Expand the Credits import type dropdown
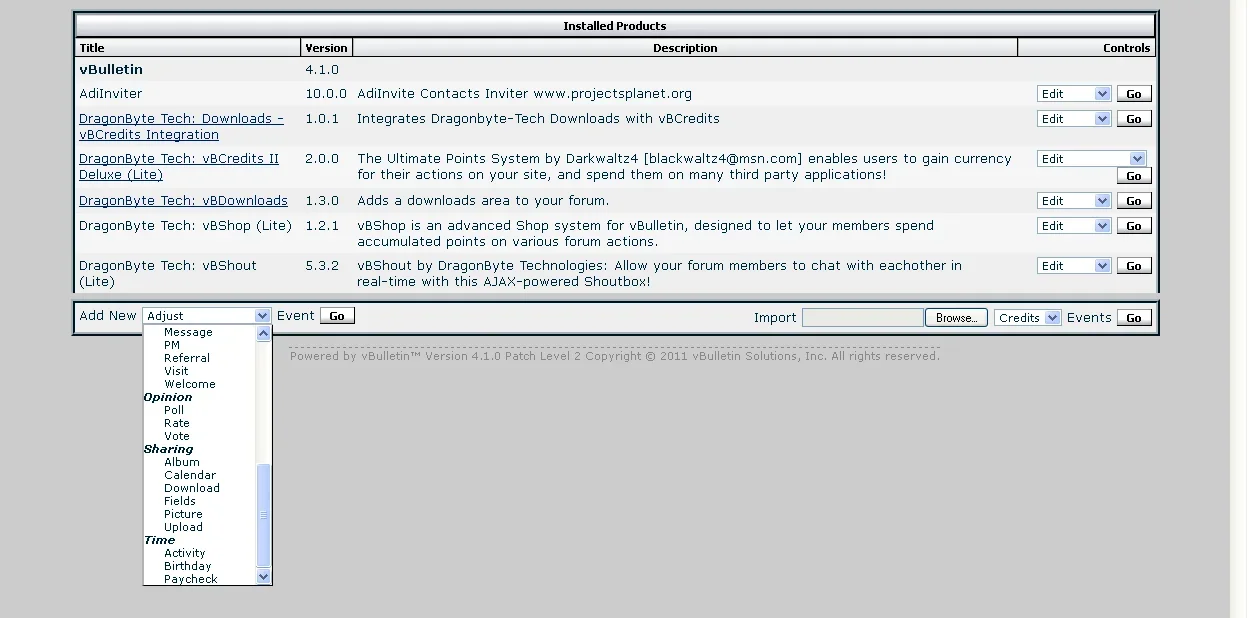Screen dimensions: 1249x618 click(x=1027, y=318)
